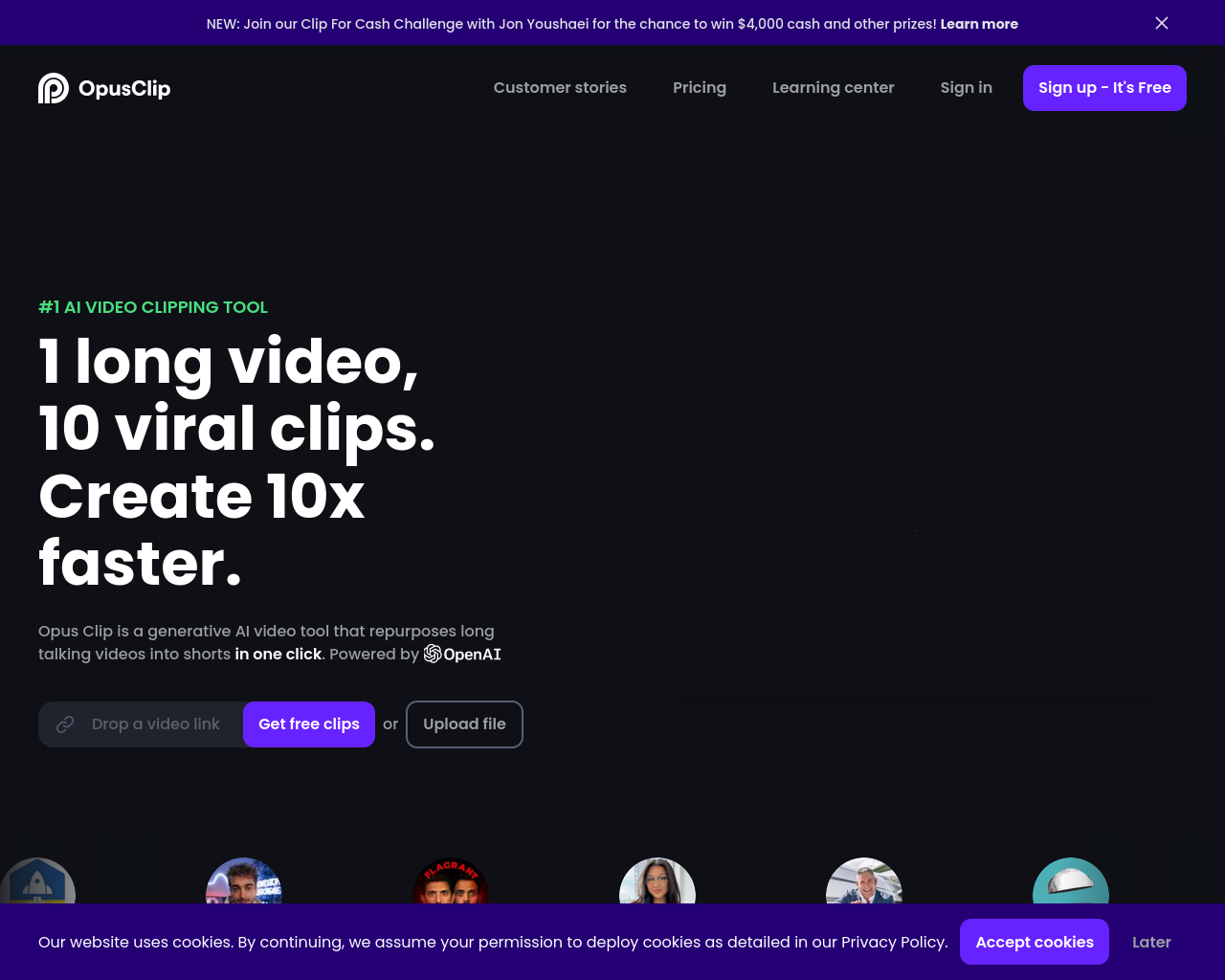Screen dimensions: 1225x980
Task: Close the announcement banner
Action: [x=1162, y=23]
